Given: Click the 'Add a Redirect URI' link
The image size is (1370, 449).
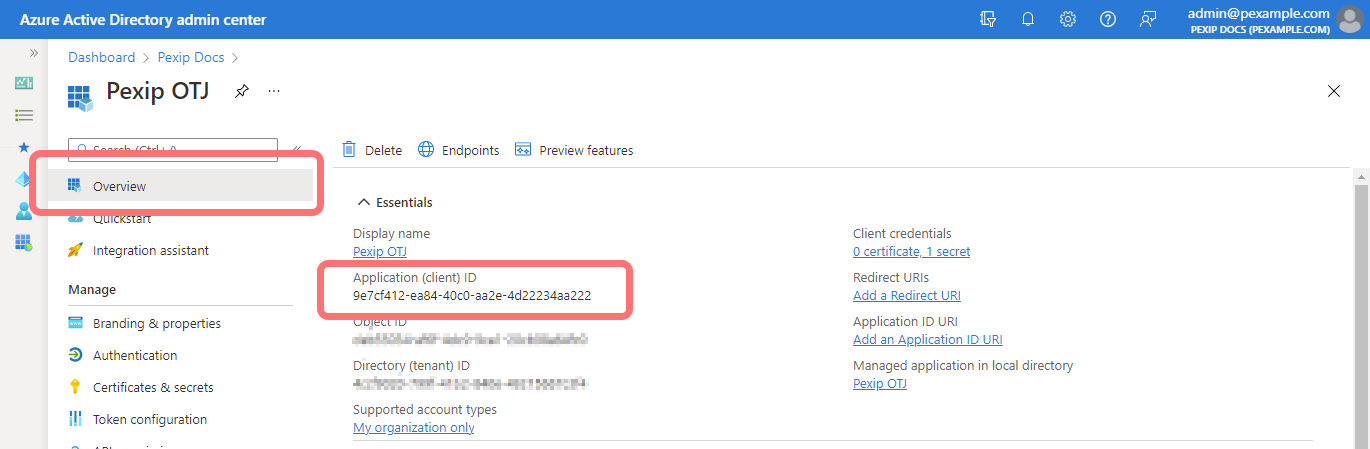Looking at the screenshot, I should coord(906,295).
